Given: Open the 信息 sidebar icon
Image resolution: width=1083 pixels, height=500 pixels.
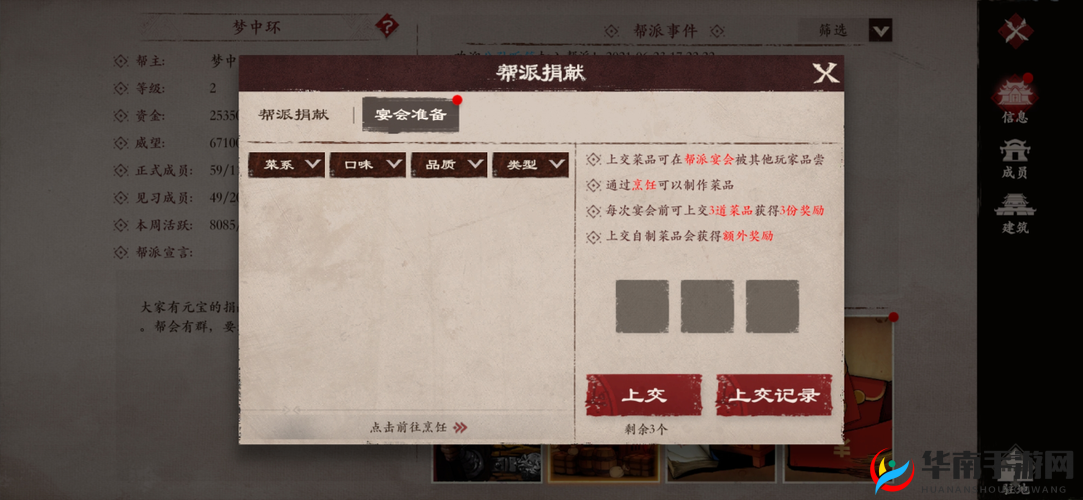Looking at the screenshot, I should click(1014, 100).
